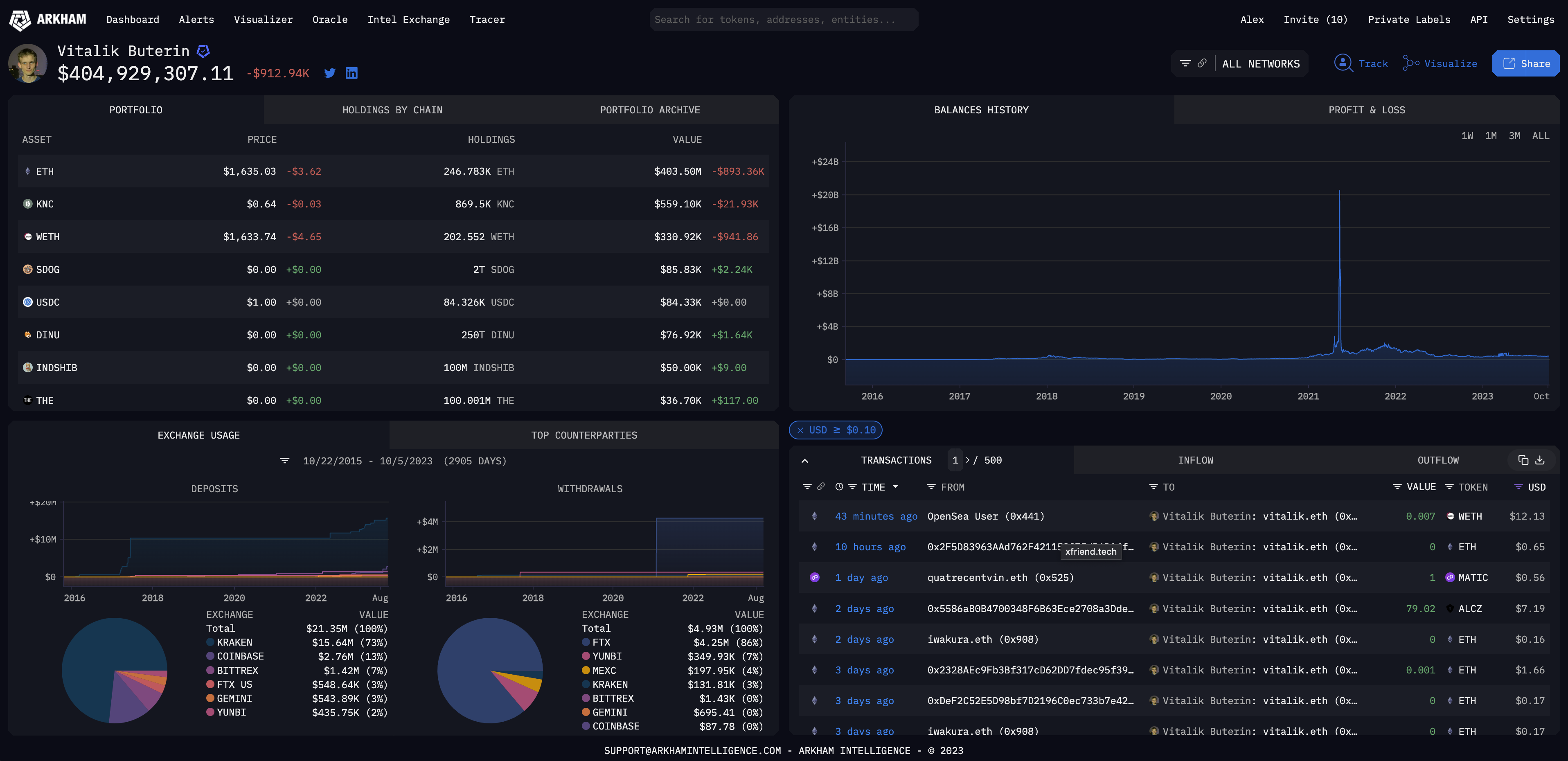Switch to the Portfolio Archive tab
This screenshot has width=1568, height=761.
click(649, 110)
